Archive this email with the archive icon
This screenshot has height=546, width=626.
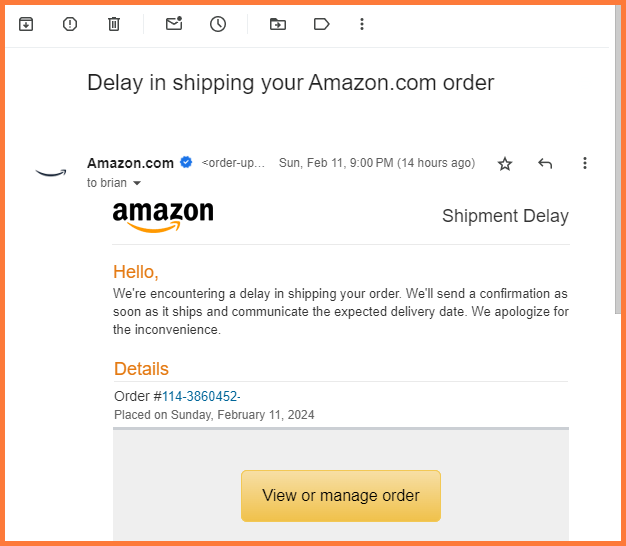click(x=26, y=24)
